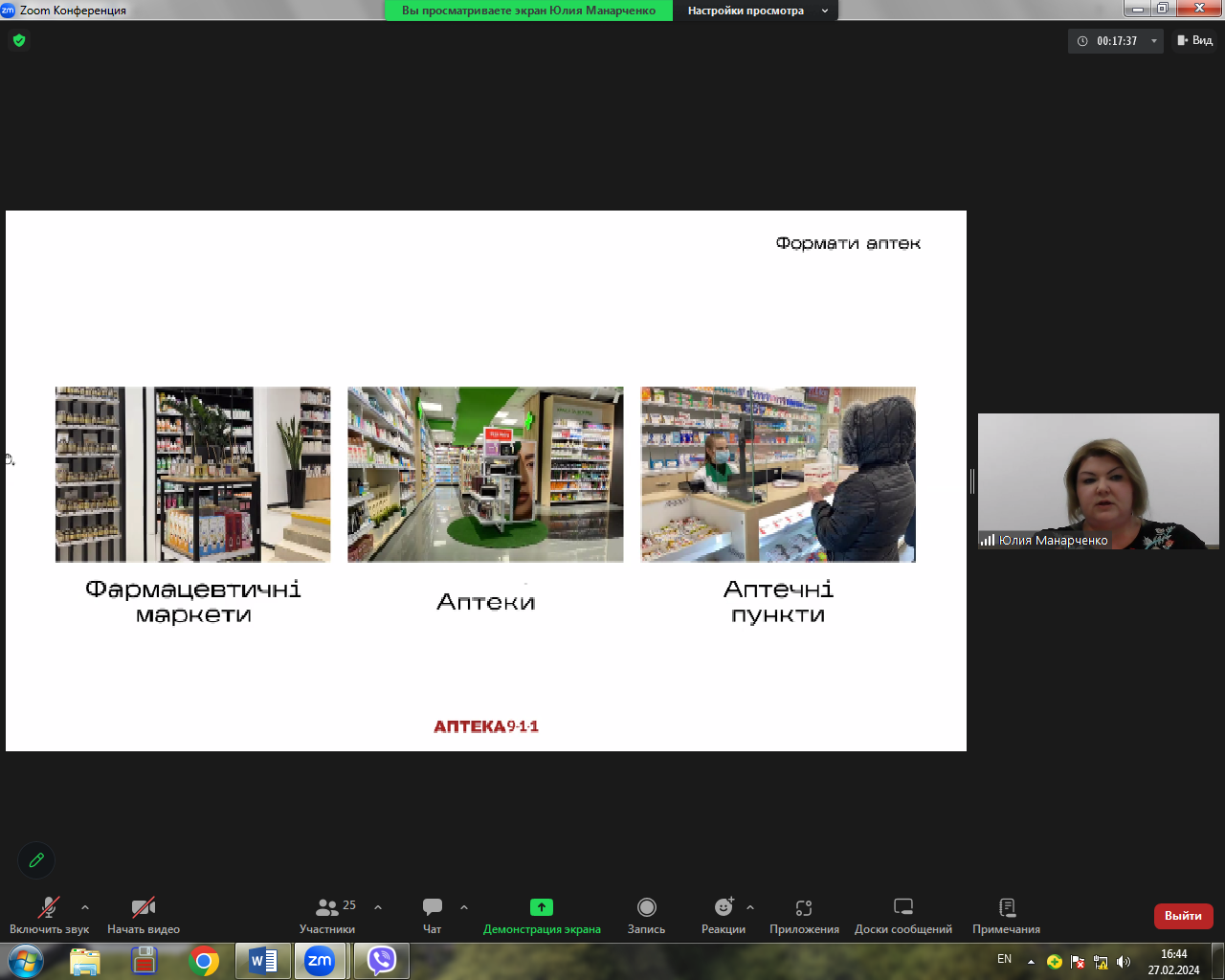Image resolution: width=1225 pixels, height=980 pixels.
Task: Expand audio options arrow next to microphone
Action: tap(85, 906)
